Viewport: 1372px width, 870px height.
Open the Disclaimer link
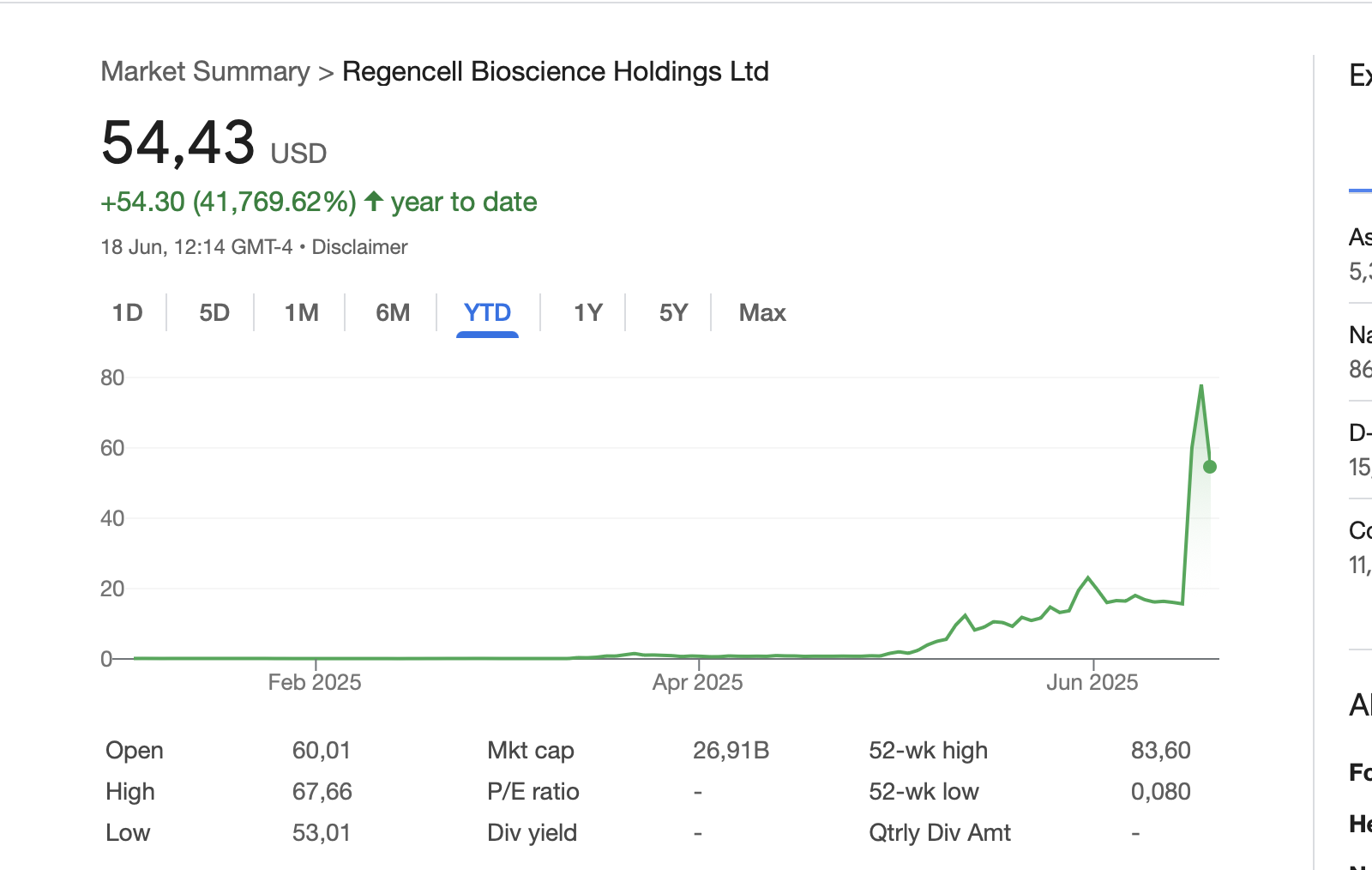359,247
